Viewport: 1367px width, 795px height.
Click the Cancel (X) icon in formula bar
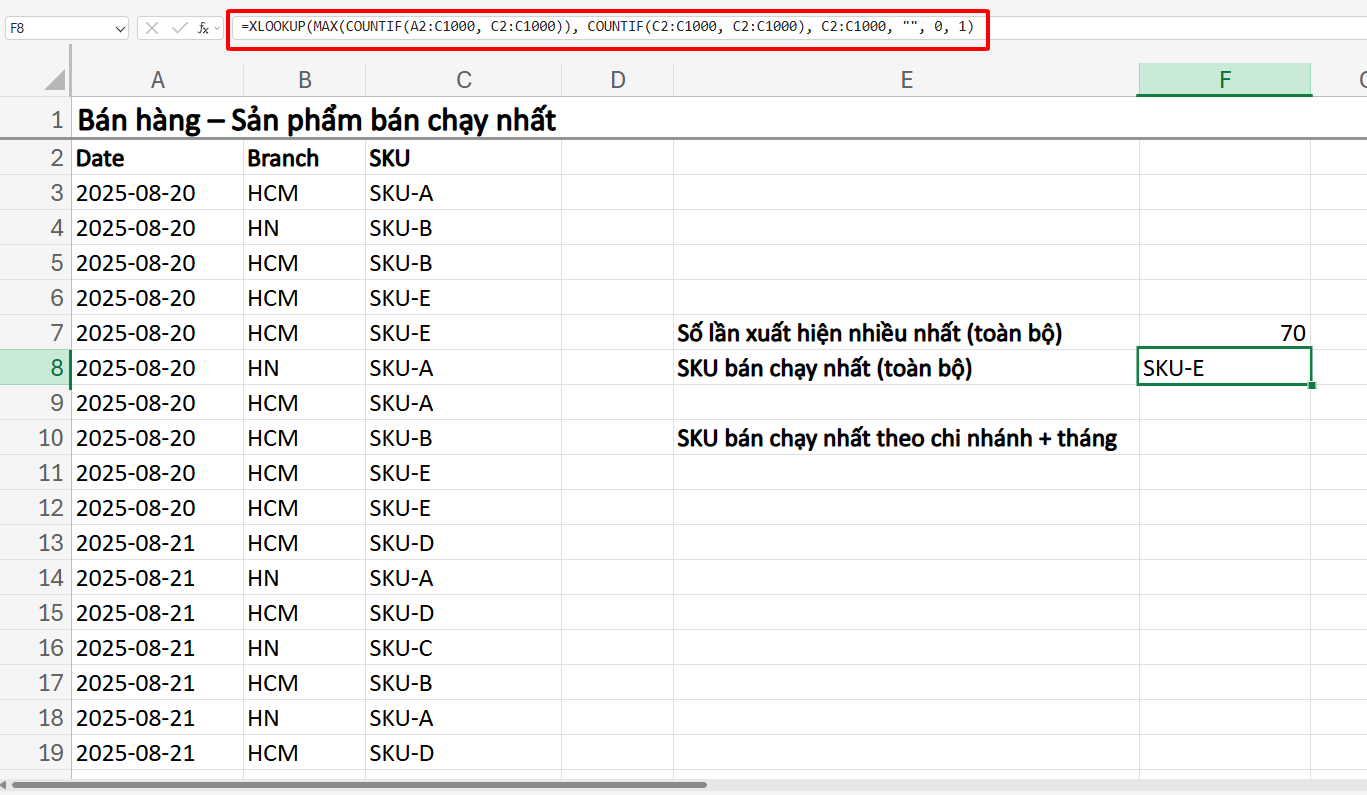[152, 28]
